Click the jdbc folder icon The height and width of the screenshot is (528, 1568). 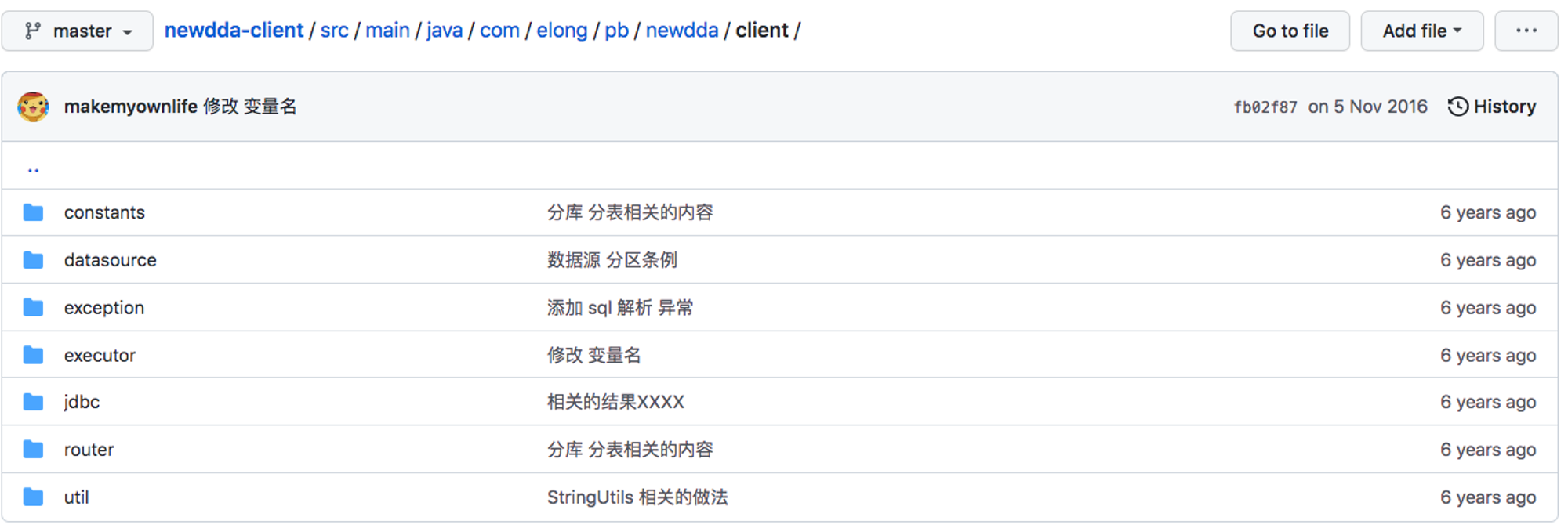tap(33, 402)
